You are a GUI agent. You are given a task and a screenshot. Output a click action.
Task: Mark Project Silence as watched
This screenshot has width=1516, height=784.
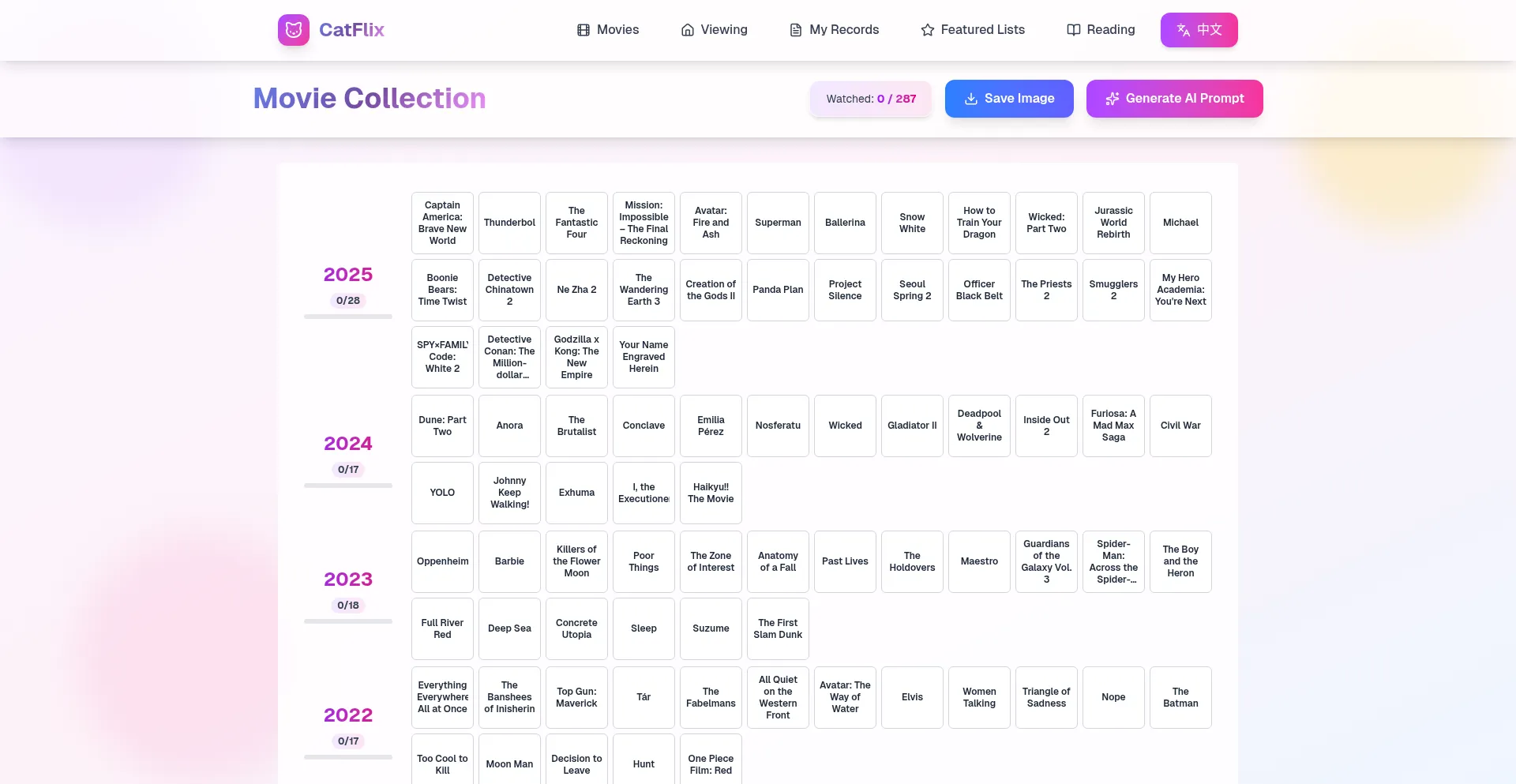845,291
